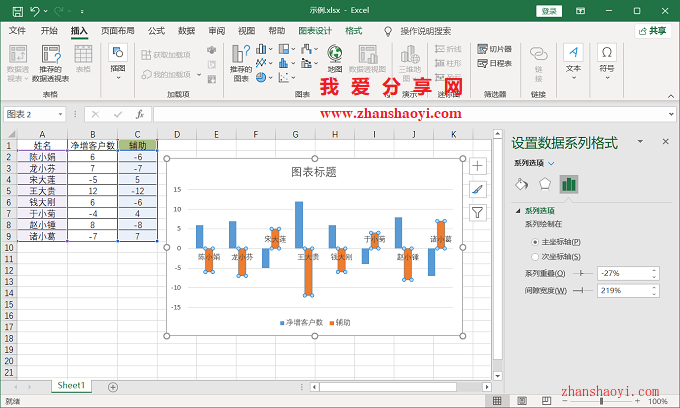Select Secondary Axis (次坐标轴) radio button
The width and height of the screenshot is (680, 408).
click(535, 257)
